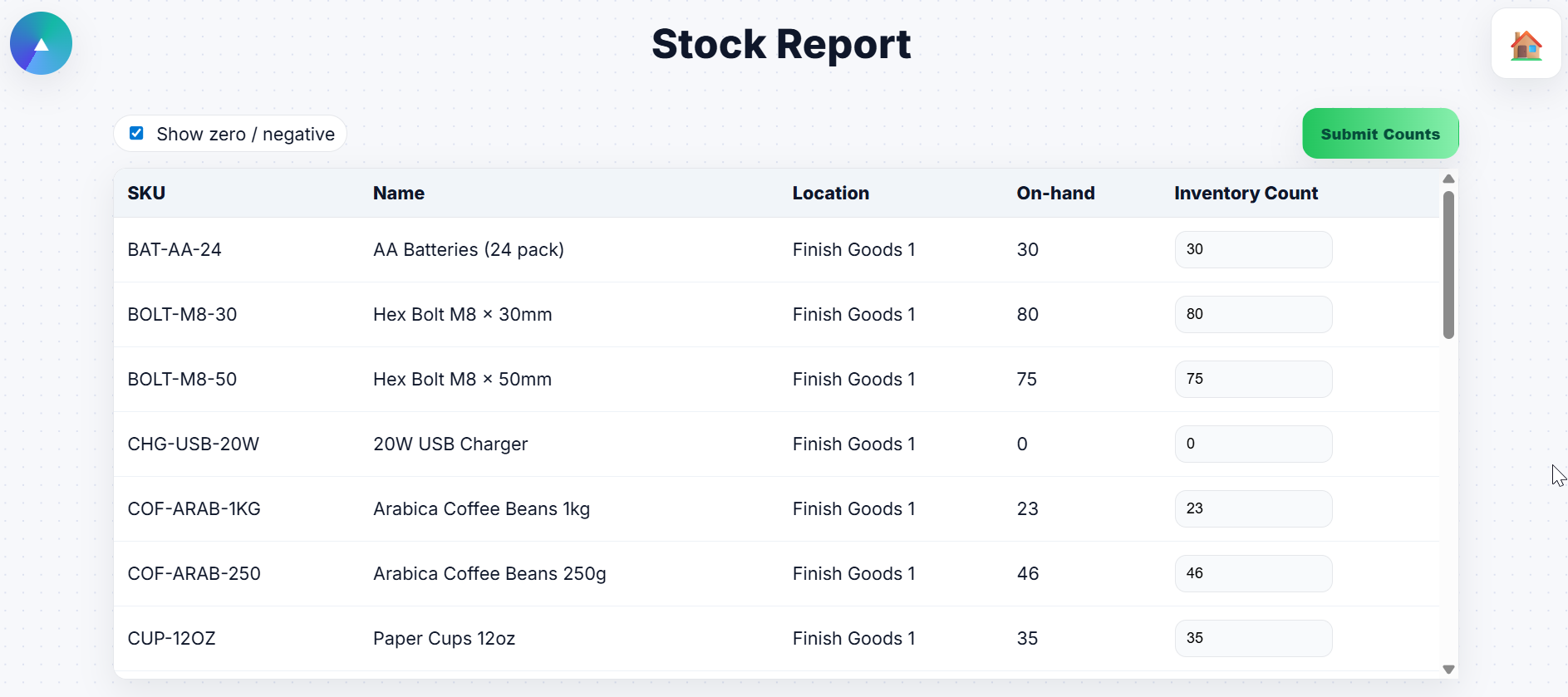Open the home page icon

[x=1526, y=45]
